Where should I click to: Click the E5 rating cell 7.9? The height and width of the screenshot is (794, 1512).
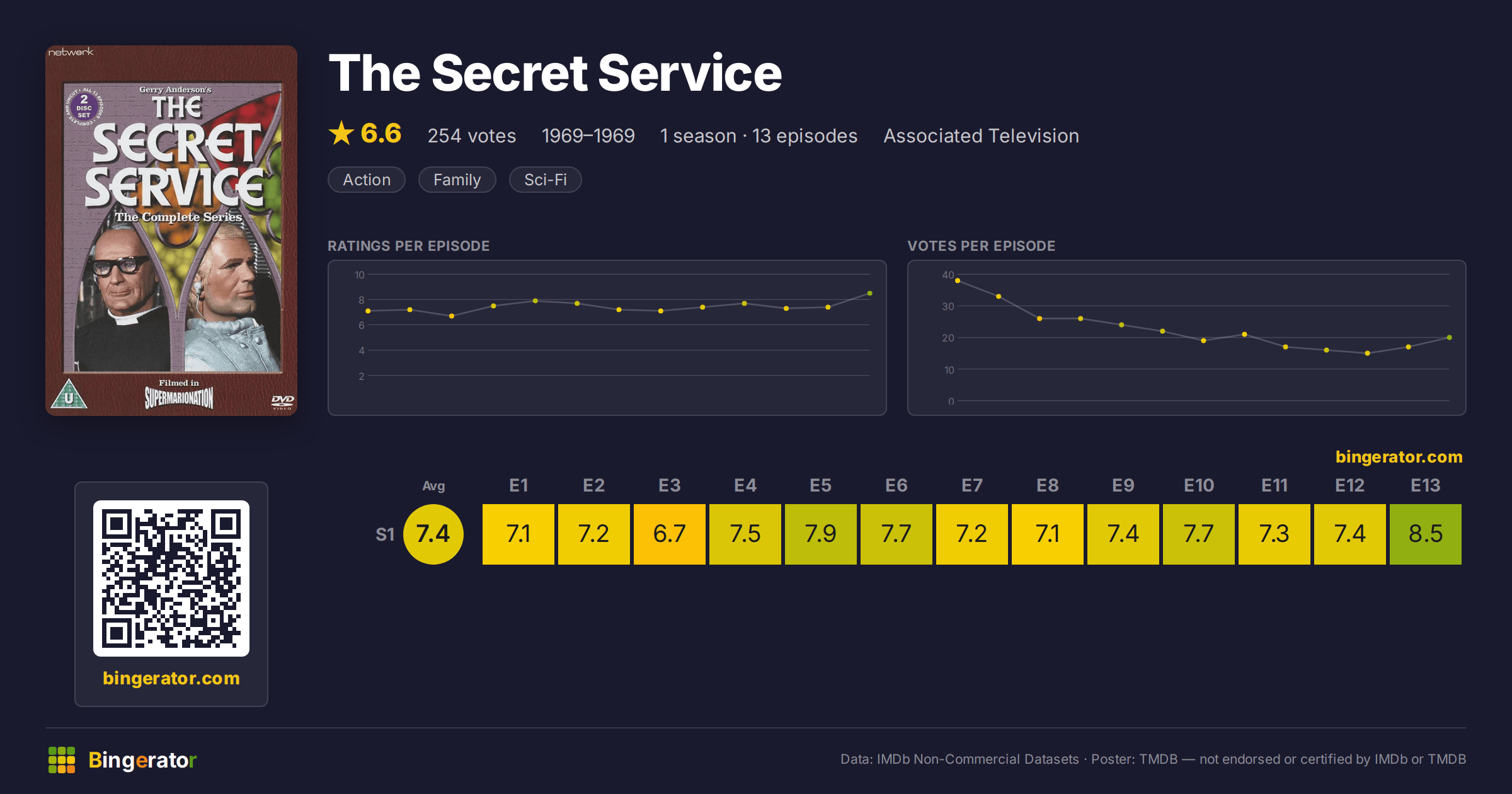pos(821,534)
